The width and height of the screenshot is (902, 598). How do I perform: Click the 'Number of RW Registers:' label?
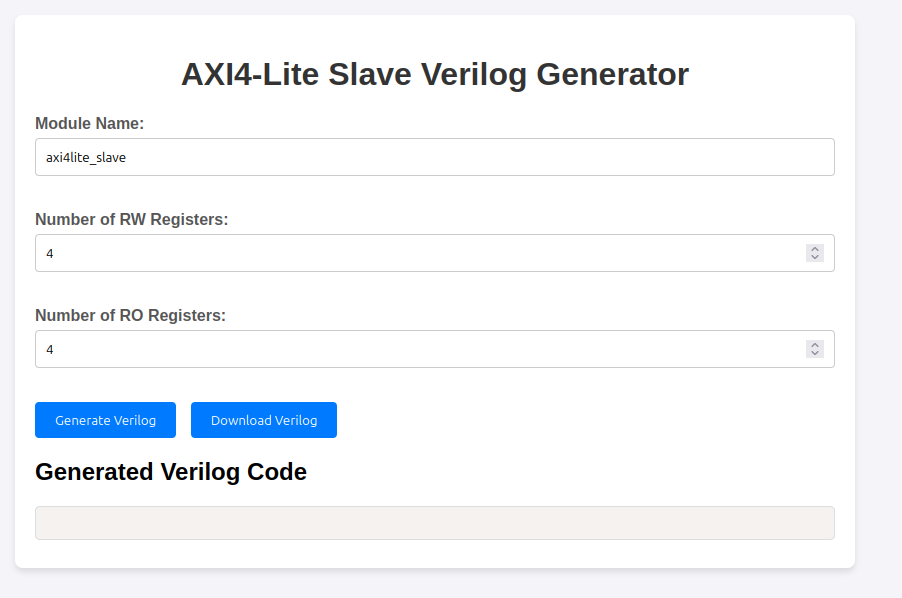click(132, 220)
